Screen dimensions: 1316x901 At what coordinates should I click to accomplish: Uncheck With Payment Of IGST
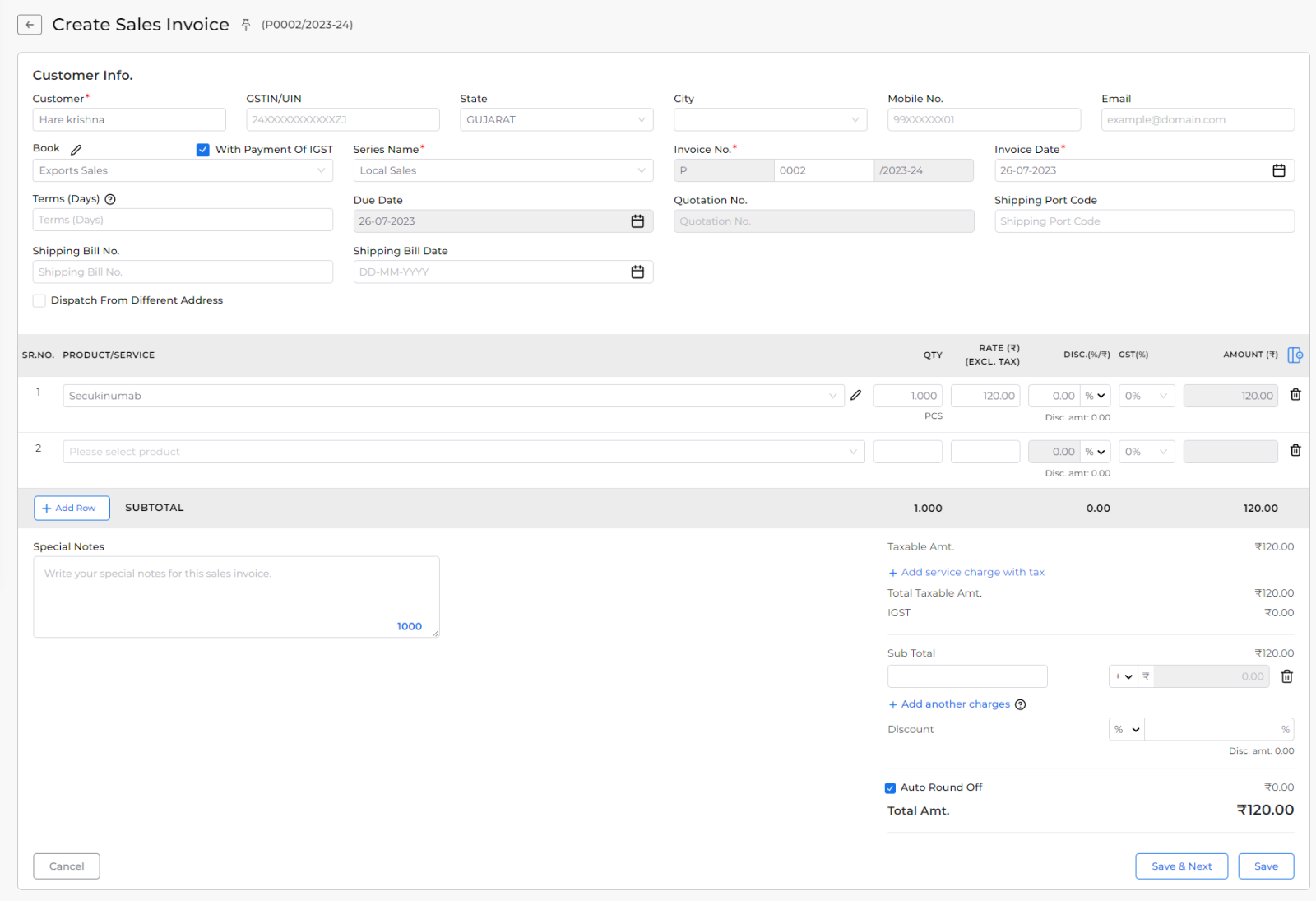202,150
